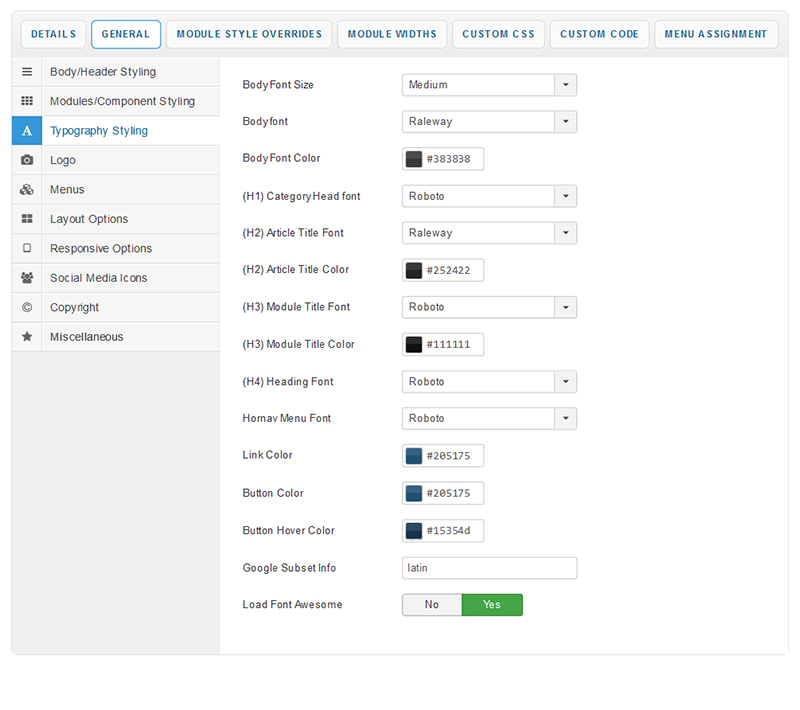This screenshot has height=710, width=800.
Task: Click the grid icon for Modules/Component Styling
Action: 27,101
